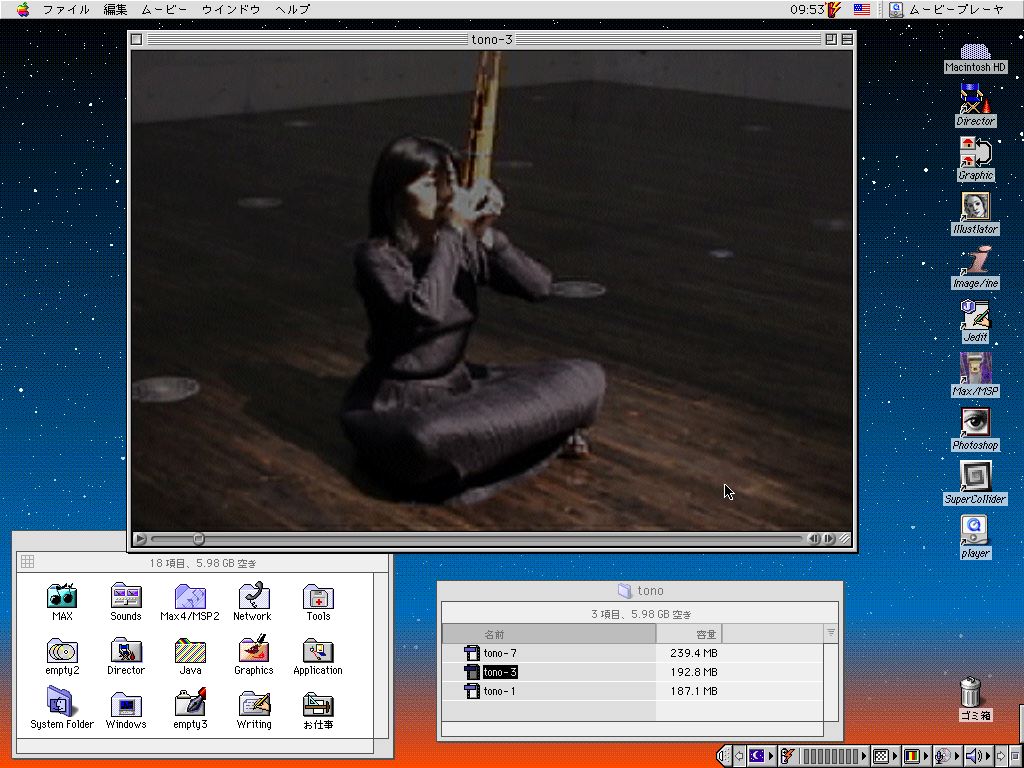Open the Photoshop desktop icon
1024x768 pixels.
975,423
